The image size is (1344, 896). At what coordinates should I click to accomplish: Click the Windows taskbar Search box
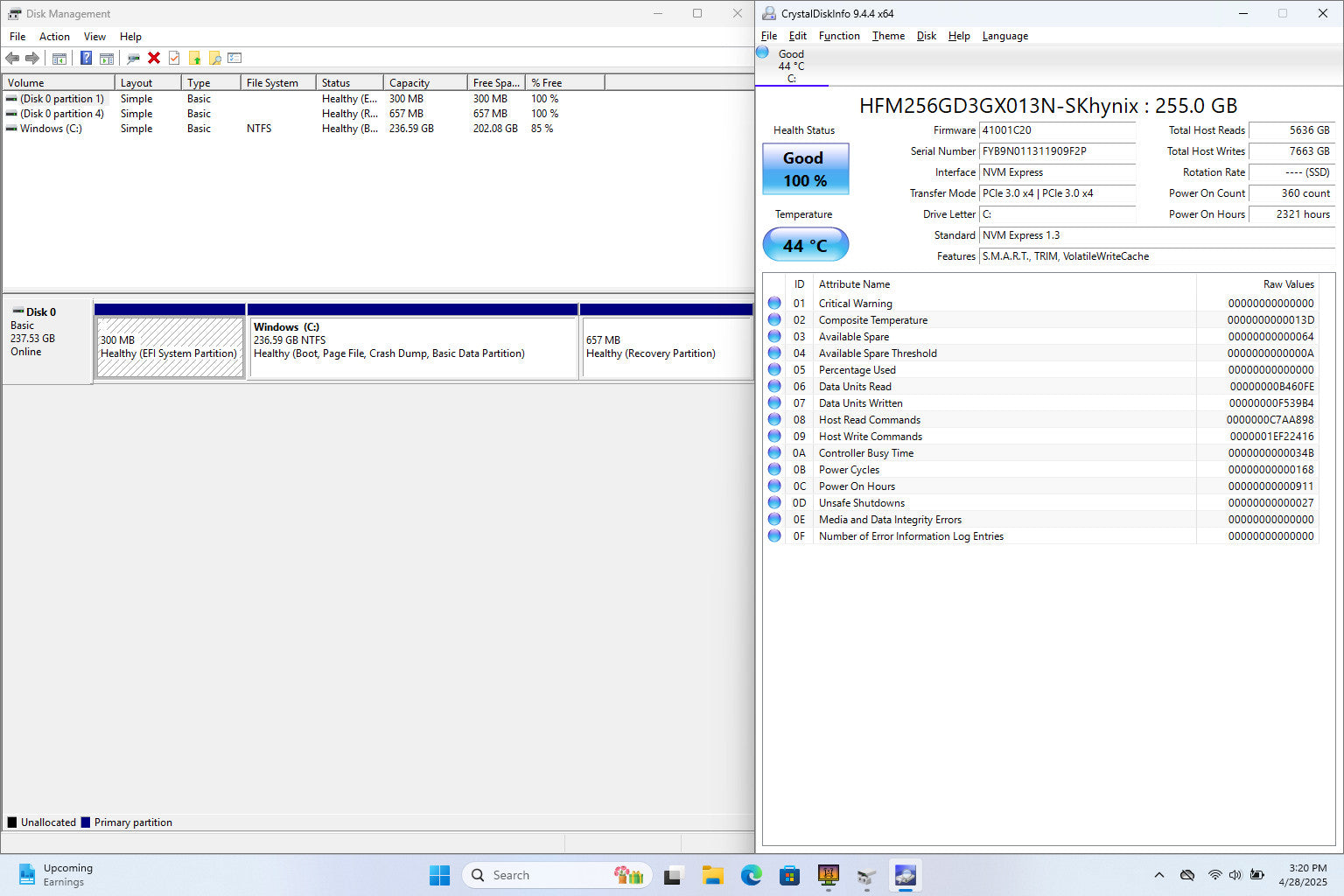pyautogui.click(x=556, y=875)
